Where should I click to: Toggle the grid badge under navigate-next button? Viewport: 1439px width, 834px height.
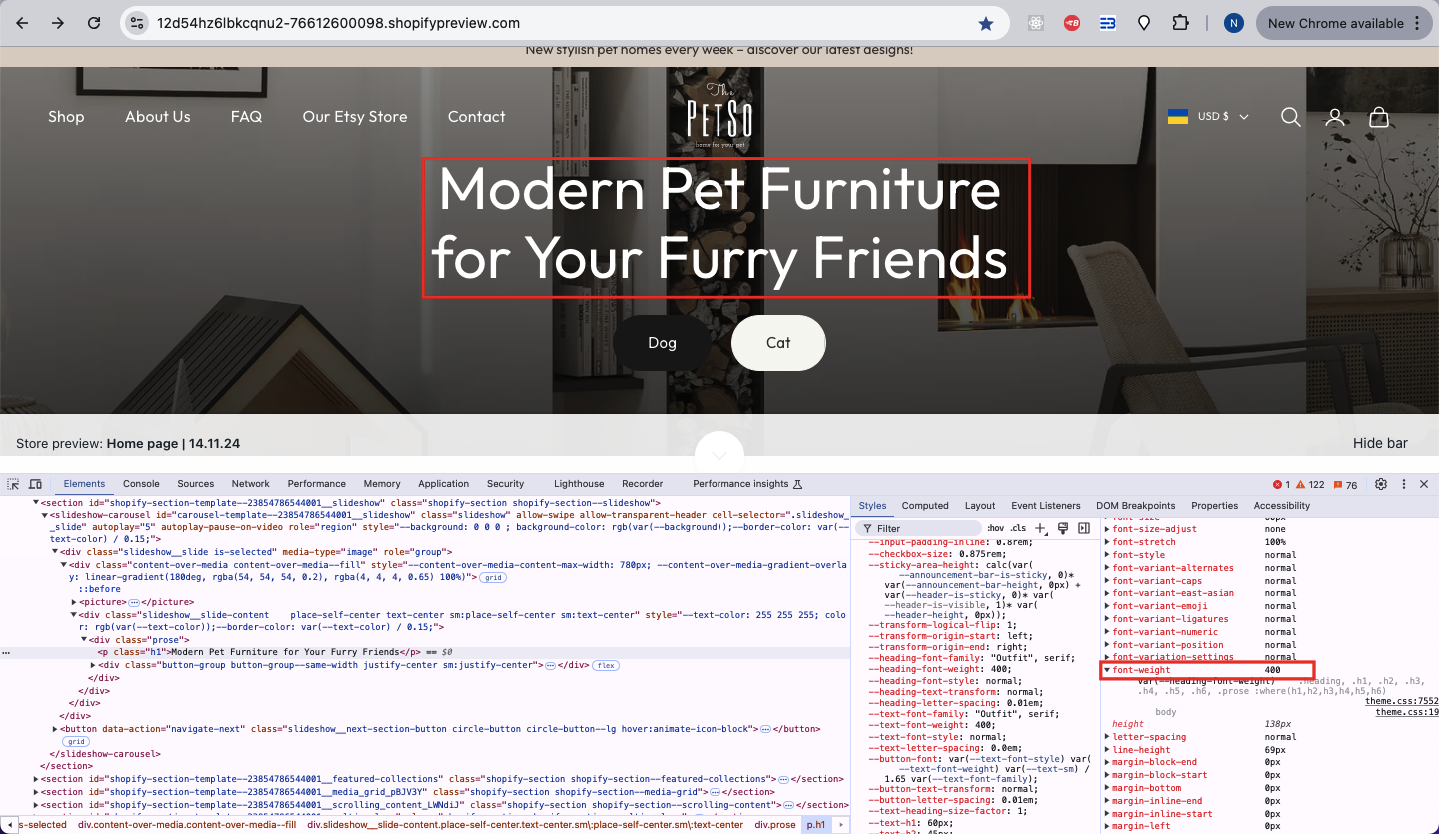coord(75,742)
